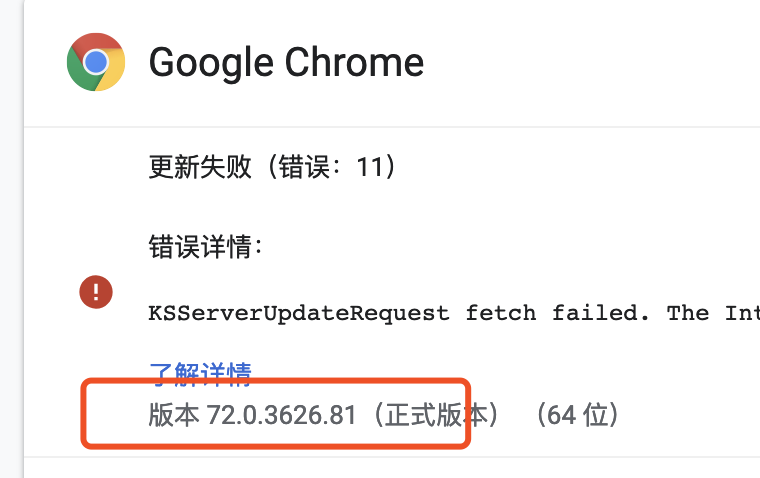Click the version number 72.0.3626.81

click(282, 415)
